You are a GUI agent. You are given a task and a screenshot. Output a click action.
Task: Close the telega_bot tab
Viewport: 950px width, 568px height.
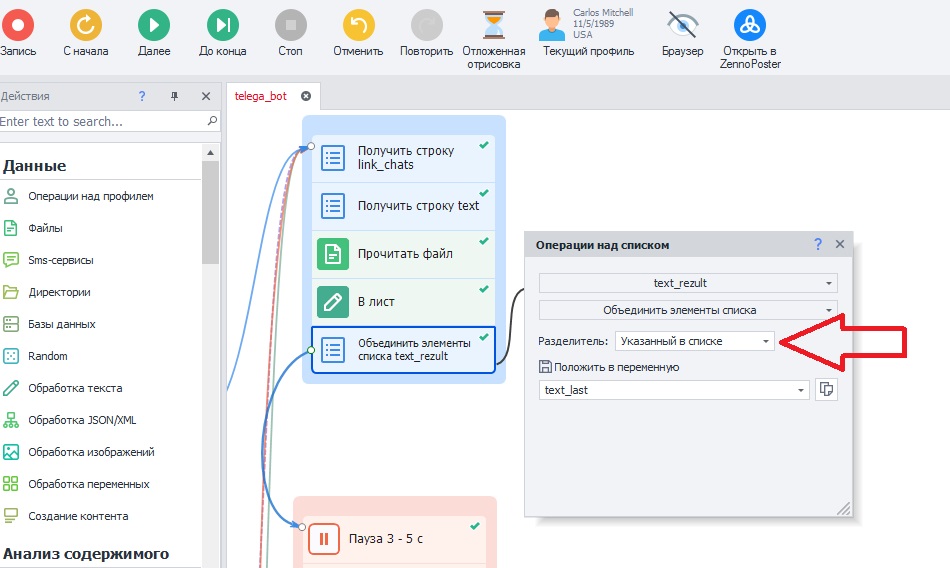(x=306, y=96)
